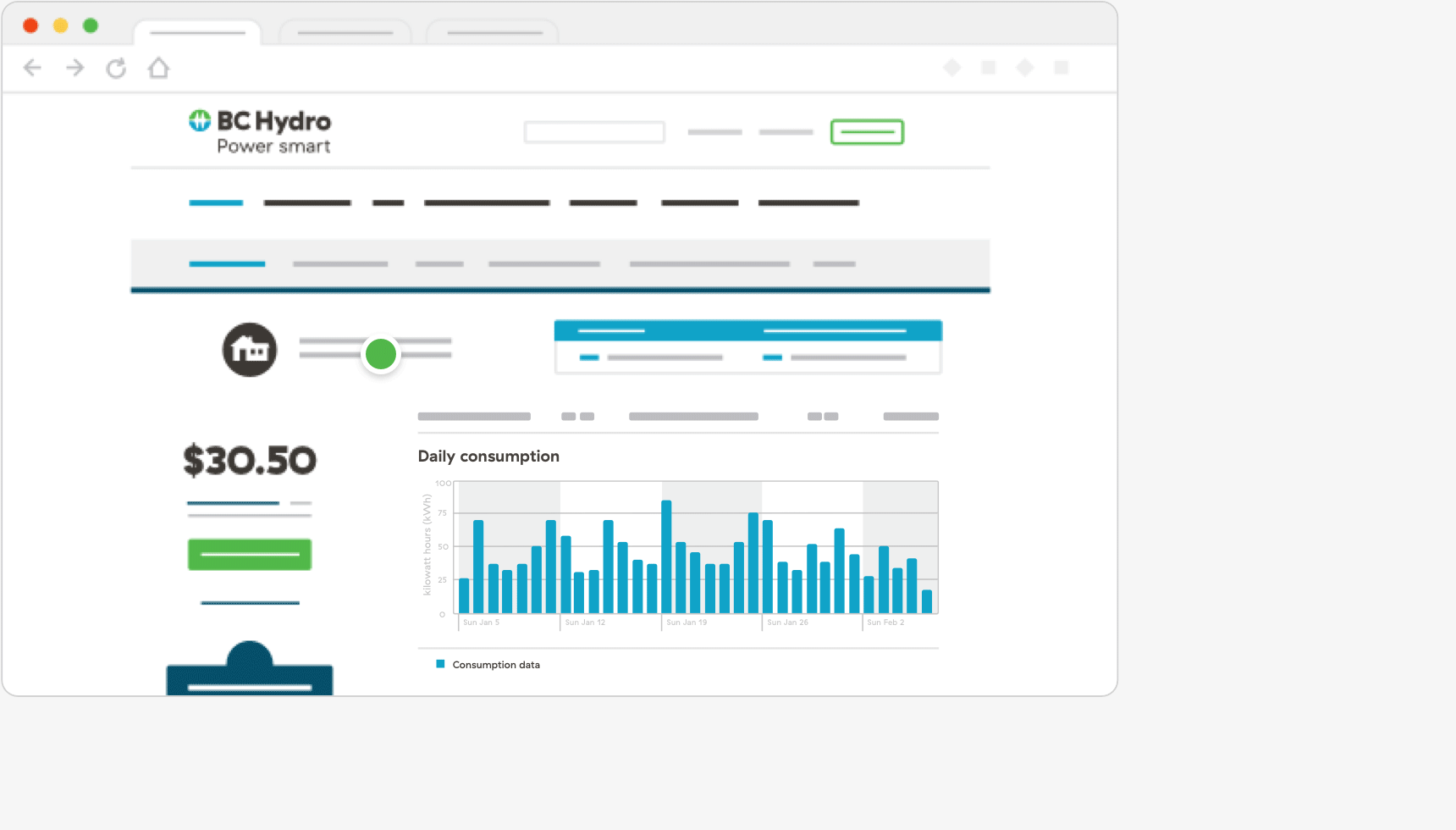The image size is (1456, 830).
Task: Click the Sun Jan 12 axis label
Action: 585,622
